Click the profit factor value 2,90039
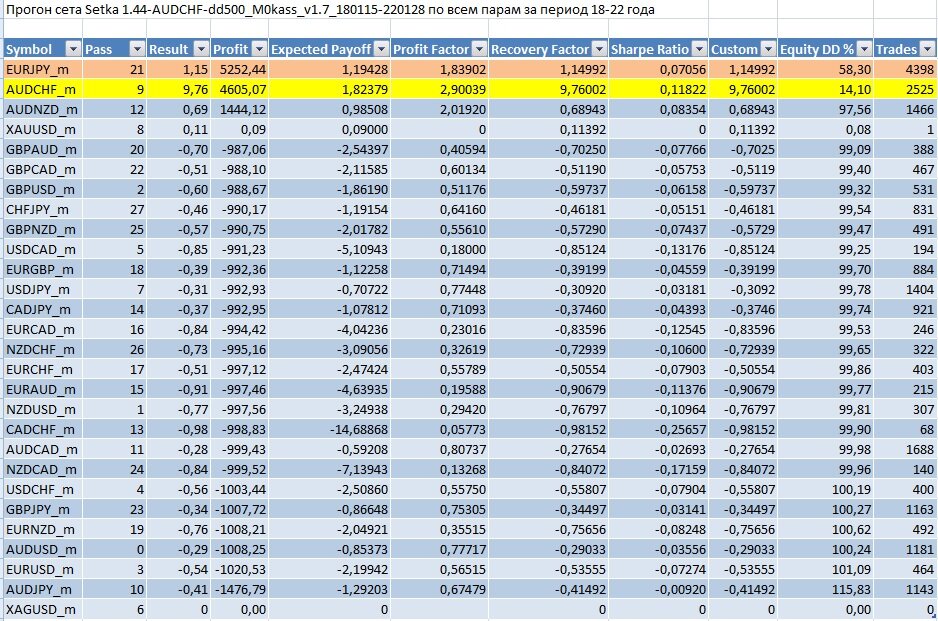 (x=463, y=90)
